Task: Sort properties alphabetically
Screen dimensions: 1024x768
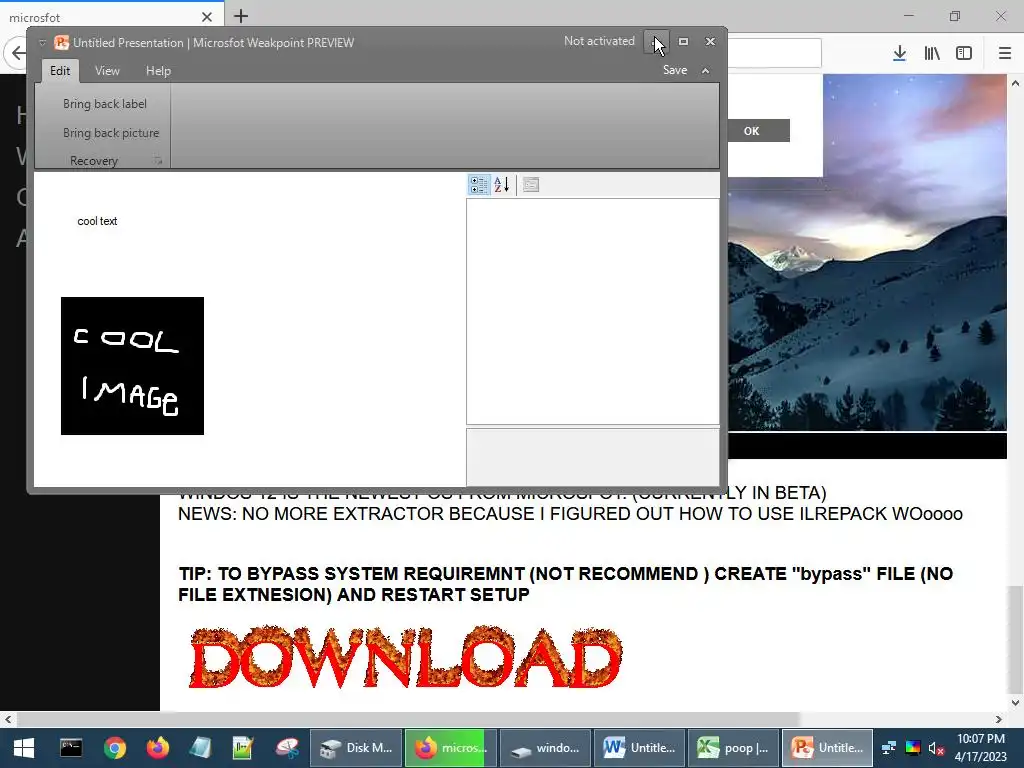Action: point(502,185)
